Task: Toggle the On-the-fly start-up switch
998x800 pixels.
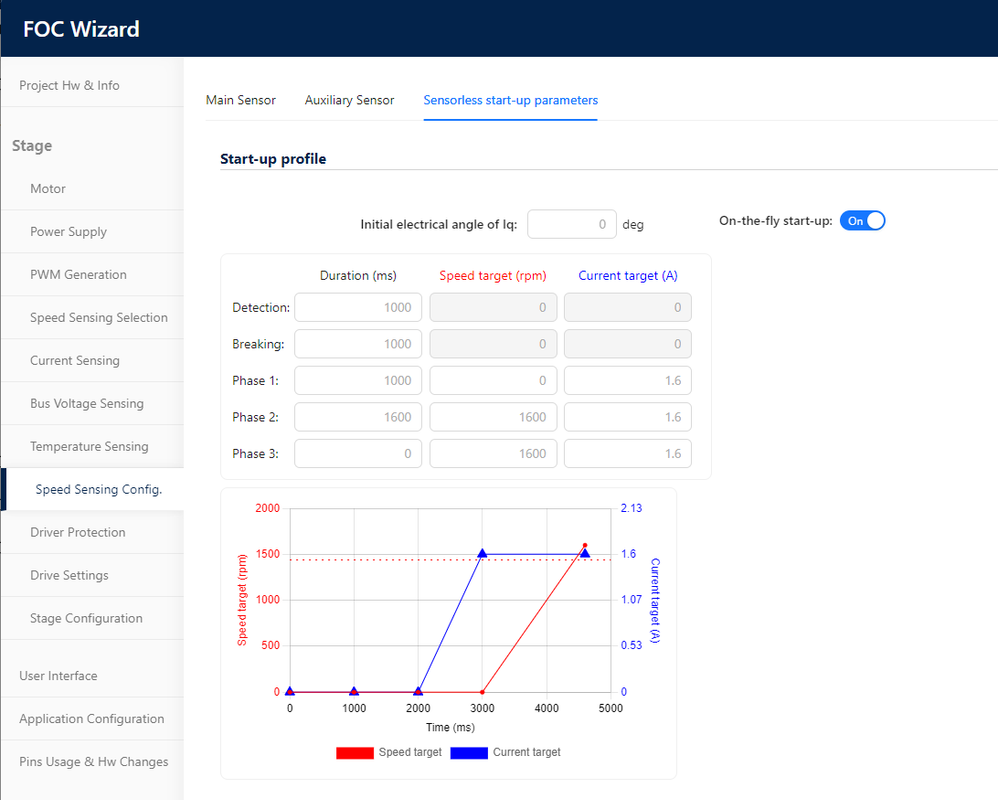Action: tap(862, 221)
